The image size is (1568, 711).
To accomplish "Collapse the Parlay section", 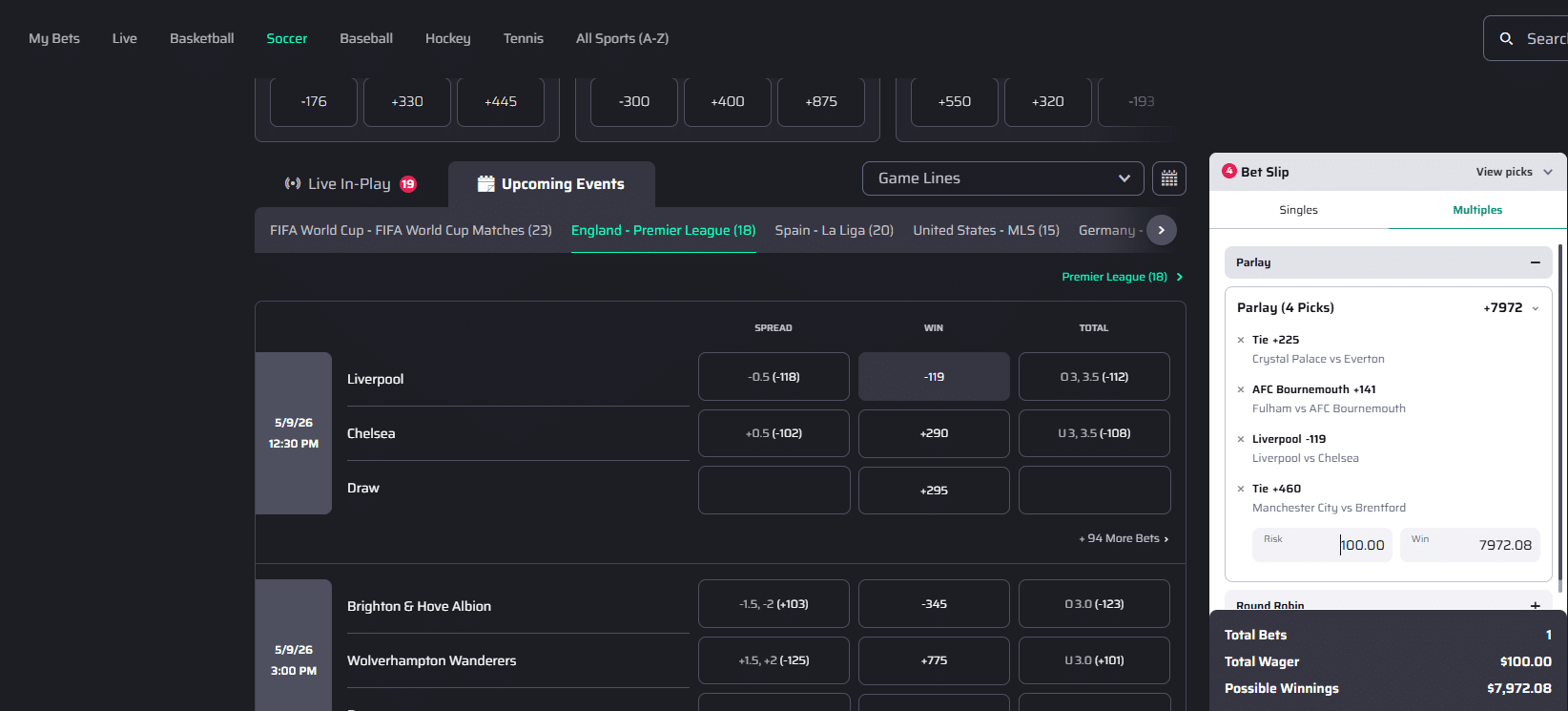I will 1535,262.
